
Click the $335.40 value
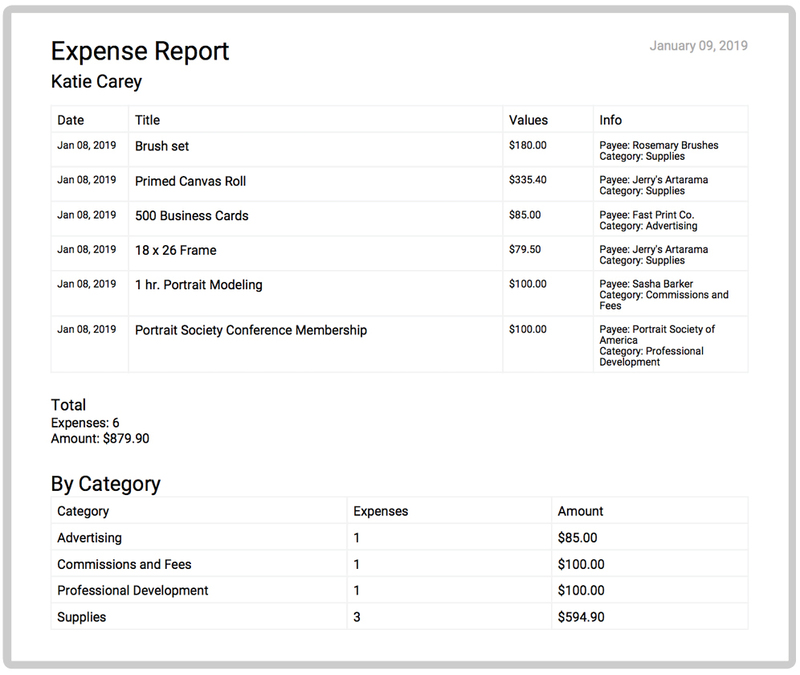click(527, 180)
